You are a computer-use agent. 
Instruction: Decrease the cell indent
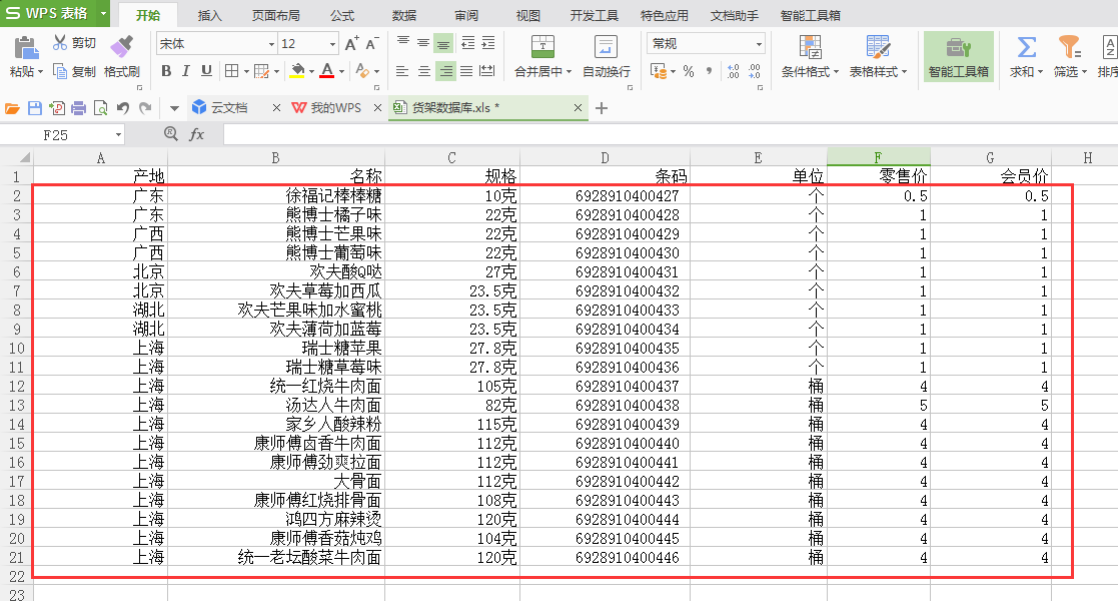click(467, 44)
